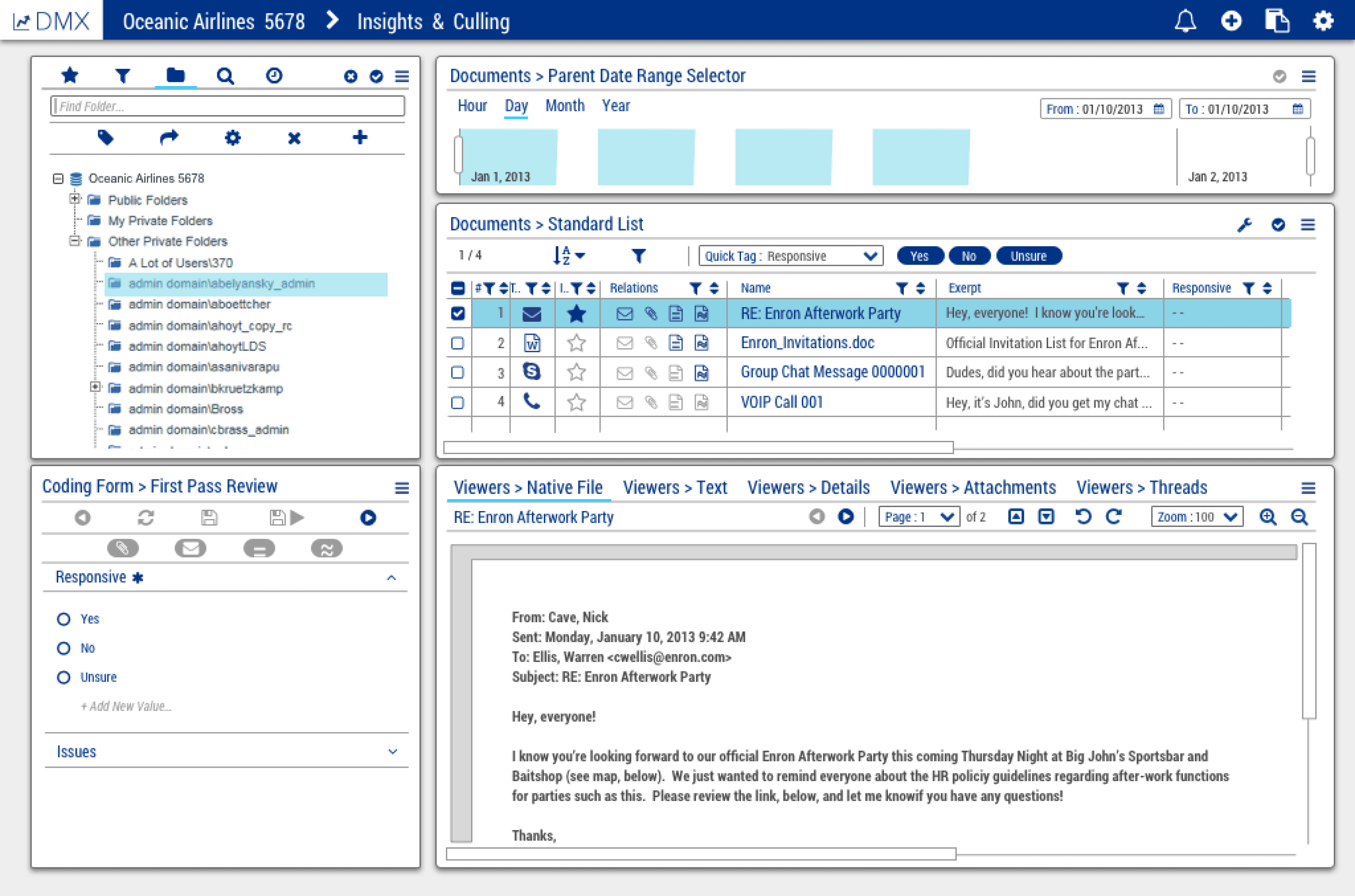Open the history clock tab in folder panel

click(x=274, y=75)
